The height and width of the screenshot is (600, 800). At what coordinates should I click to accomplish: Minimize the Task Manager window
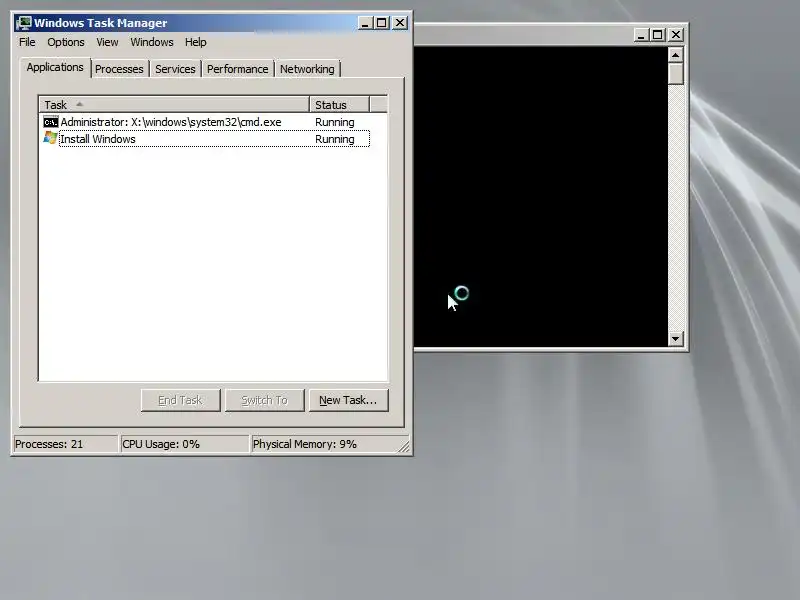(x=365, y=23)
